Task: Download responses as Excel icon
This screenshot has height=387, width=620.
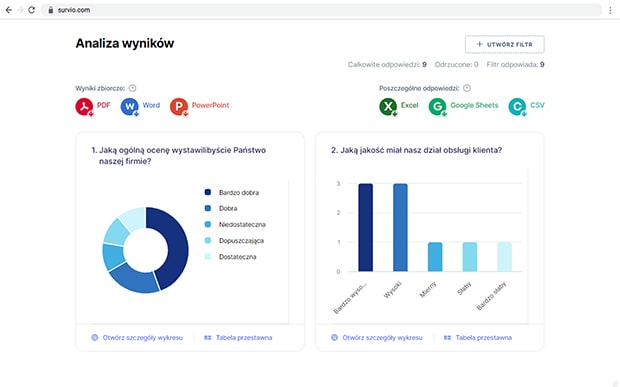Action: point(388,106)
